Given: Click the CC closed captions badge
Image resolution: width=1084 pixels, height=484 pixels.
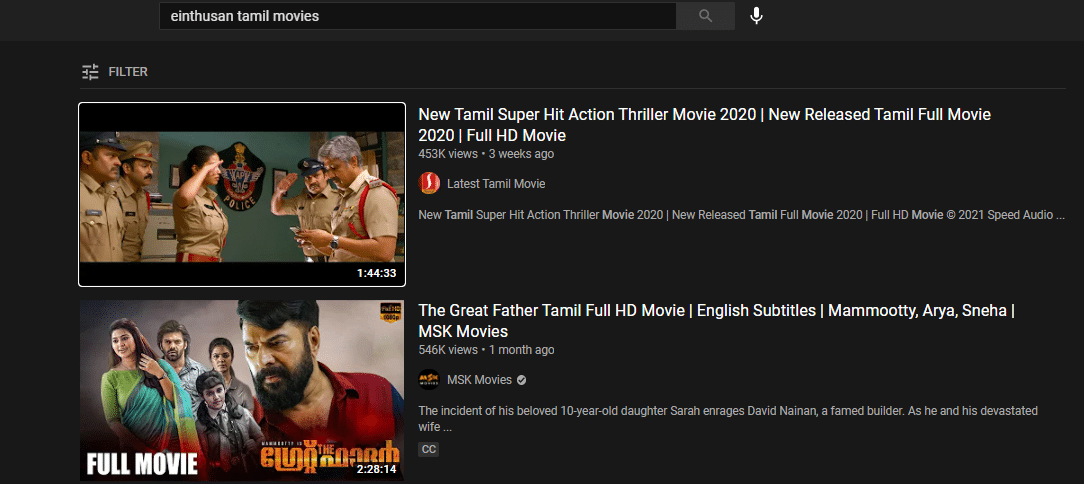Looking at the screenshot, I should [429, 449].
